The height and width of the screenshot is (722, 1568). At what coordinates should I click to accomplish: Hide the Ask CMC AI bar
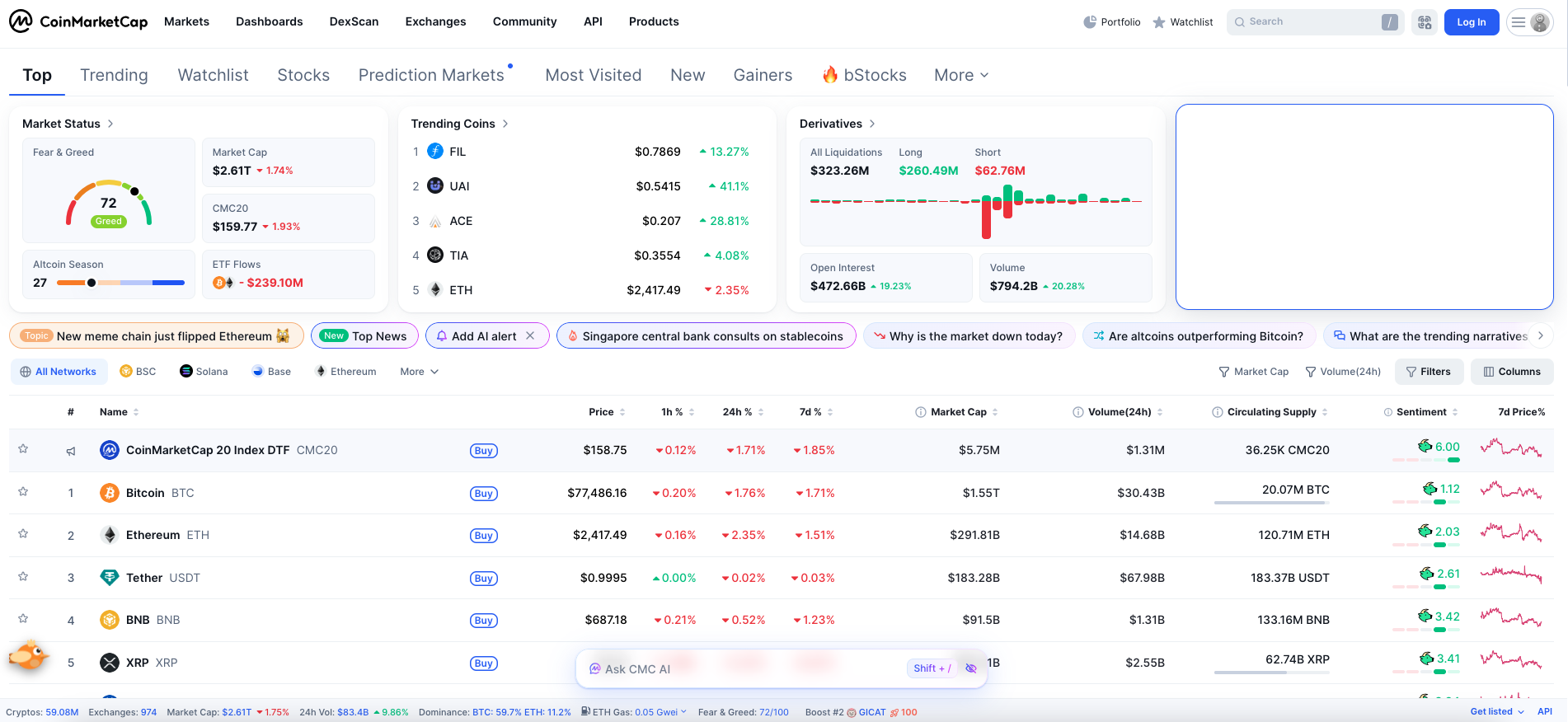click(x=971, y=668)
